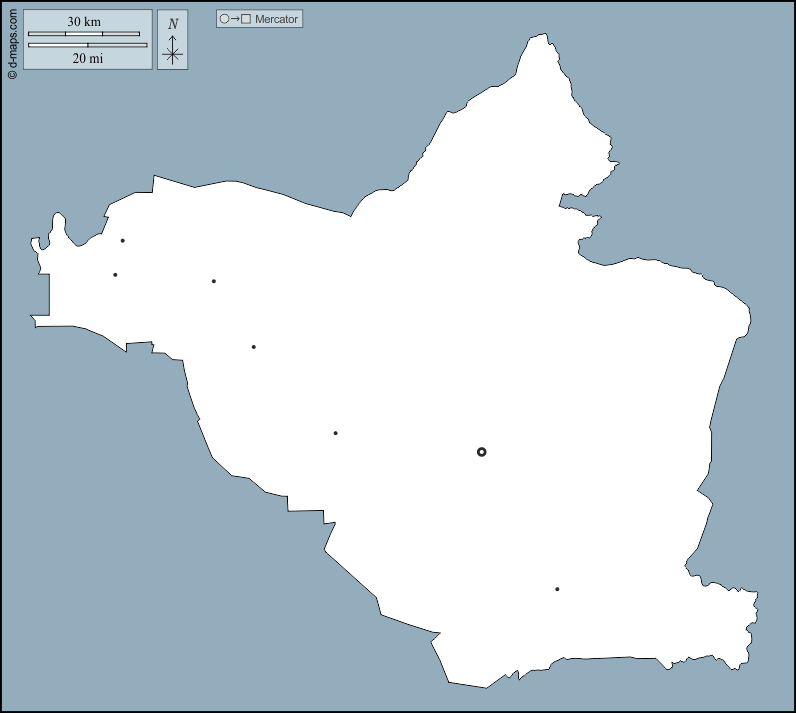The height and width of the screenshot is (713, 796).
Task: Click the northern peninsula tip of the region
Action: [541, 40]
